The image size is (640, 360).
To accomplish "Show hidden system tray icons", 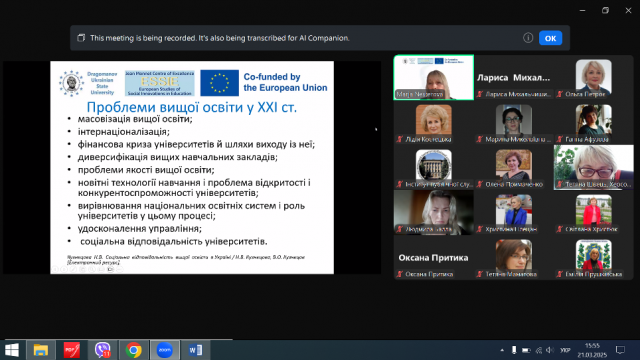I will (502, 350).
